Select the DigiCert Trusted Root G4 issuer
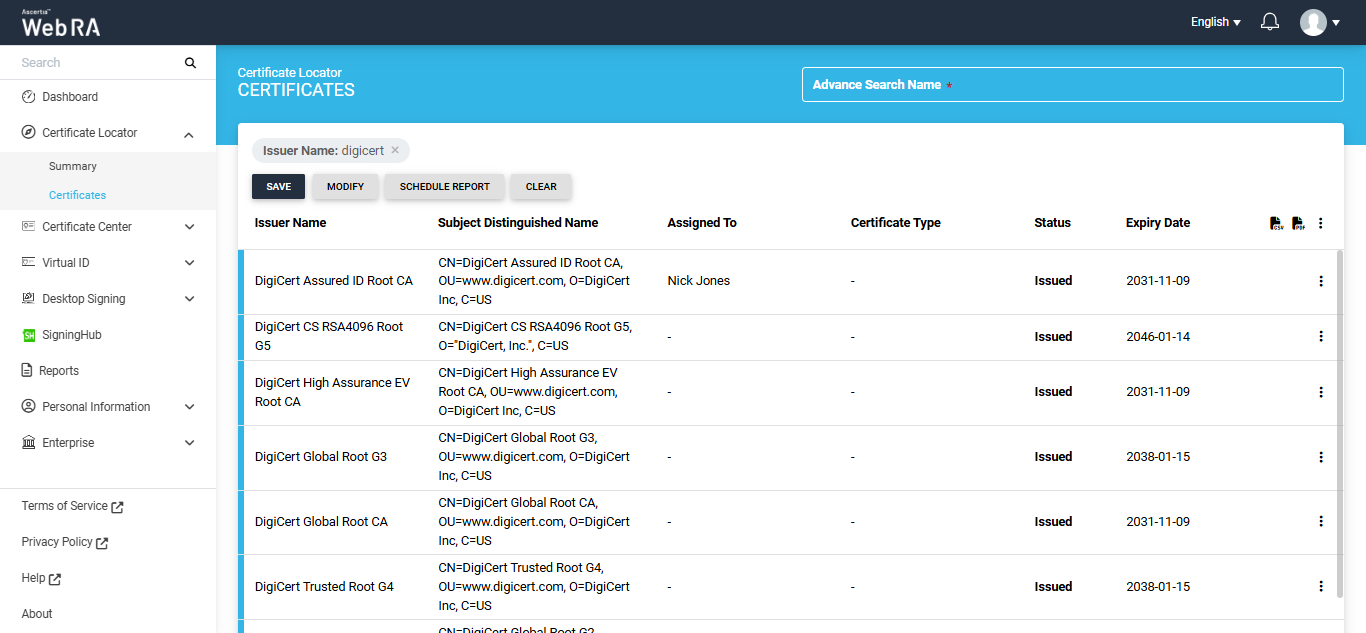Viewport: 1366px width, 633px height. 324,587
